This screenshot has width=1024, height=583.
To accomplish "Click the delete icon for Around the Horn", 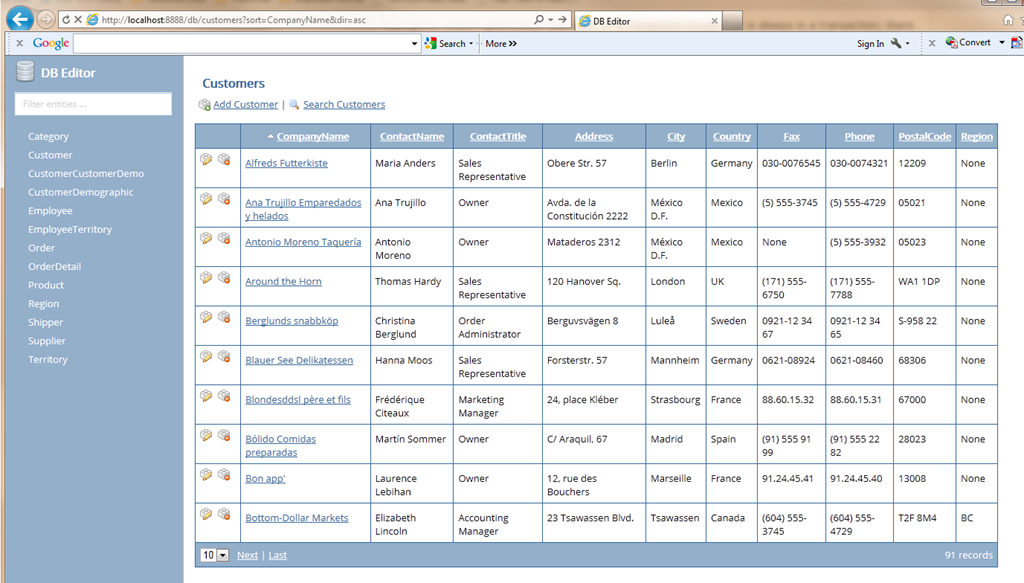I will [224, 277].
